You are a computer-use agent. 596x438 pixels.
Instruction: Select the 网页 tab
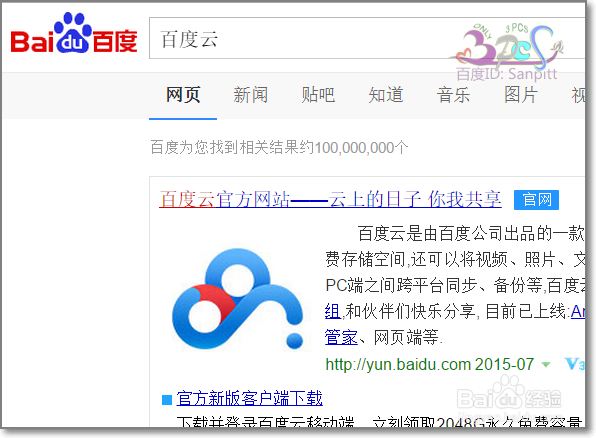[x=183, y=95]
